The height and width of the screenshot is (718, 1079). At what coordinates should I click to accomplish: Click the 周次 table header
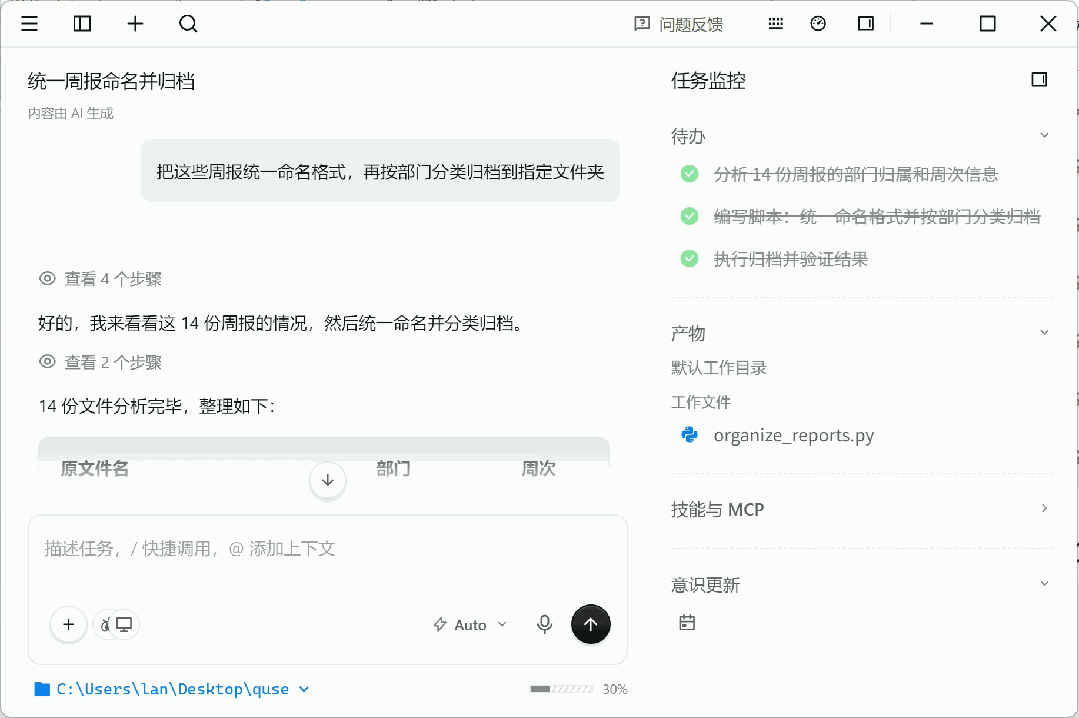coord(538,469)
